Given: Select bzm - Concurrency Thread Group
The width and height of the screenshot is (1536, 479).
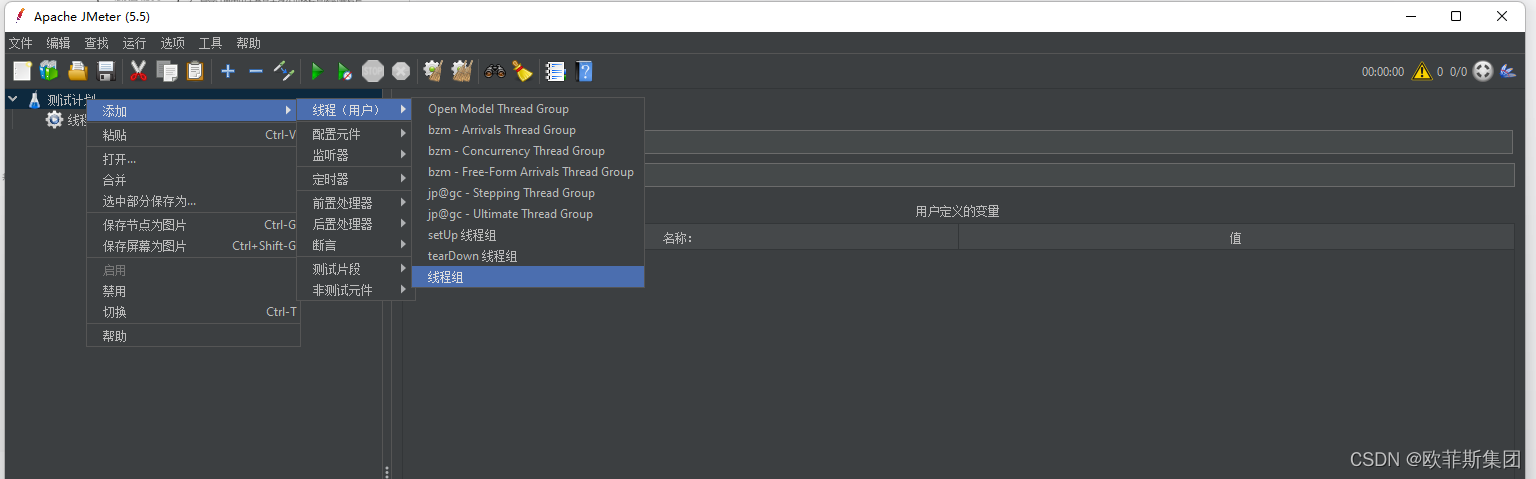Looking at the screenshot, I should (528, 151).
